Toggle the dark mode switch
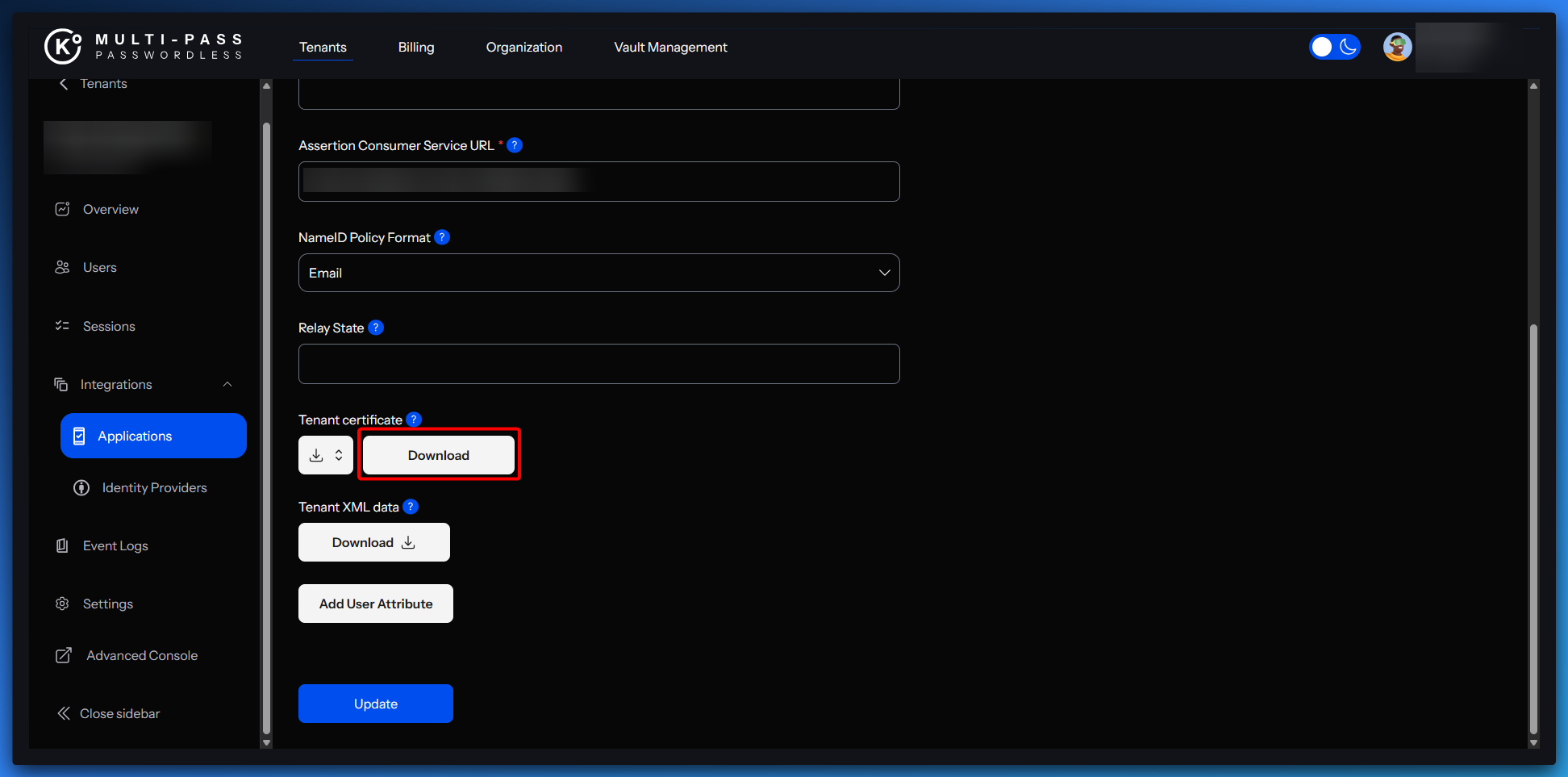1568x777 pixels. (x=1334, y=47)
